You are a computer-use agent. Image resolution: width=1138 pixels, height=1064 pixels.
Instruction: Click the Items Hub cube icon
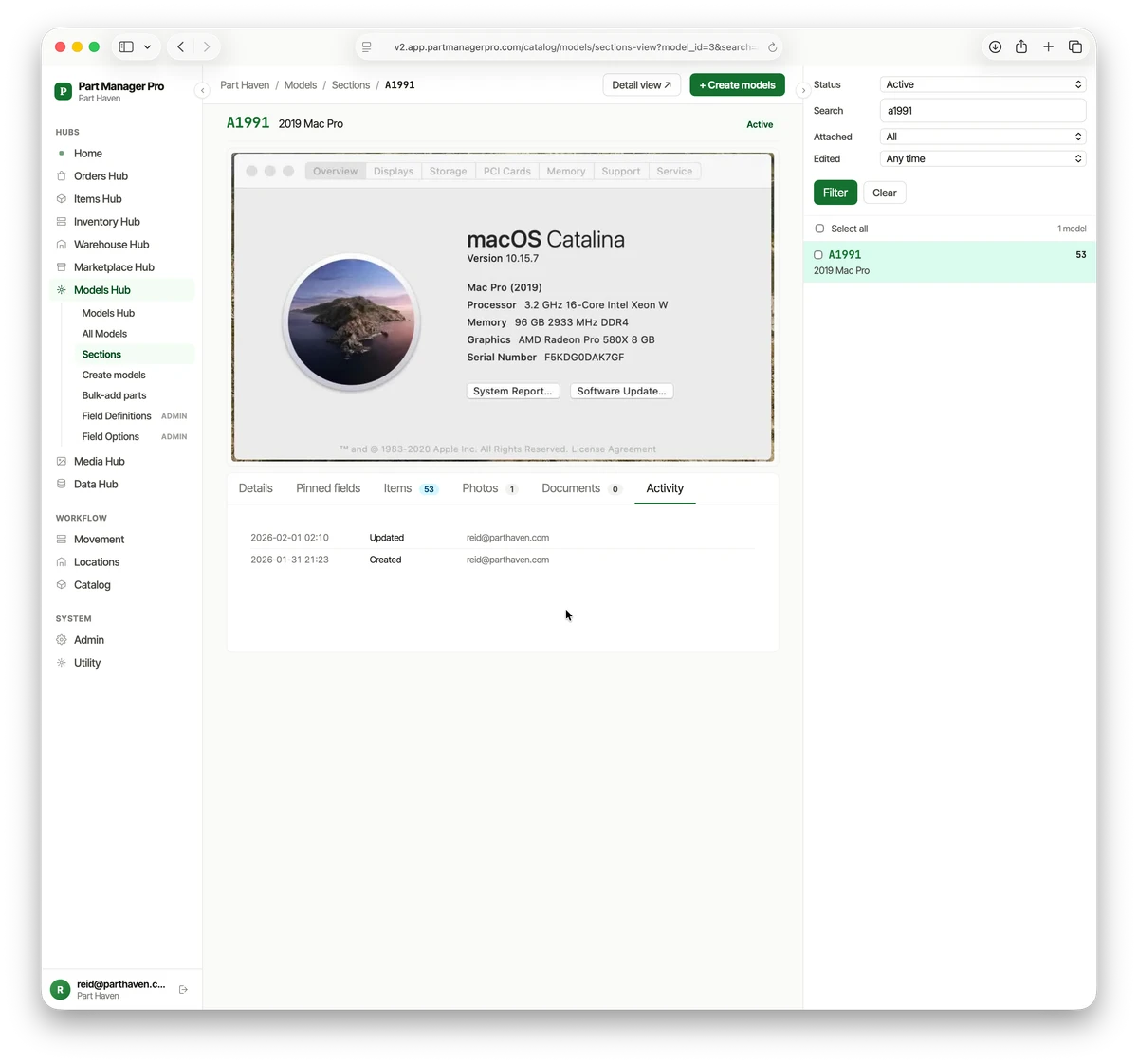62,199
